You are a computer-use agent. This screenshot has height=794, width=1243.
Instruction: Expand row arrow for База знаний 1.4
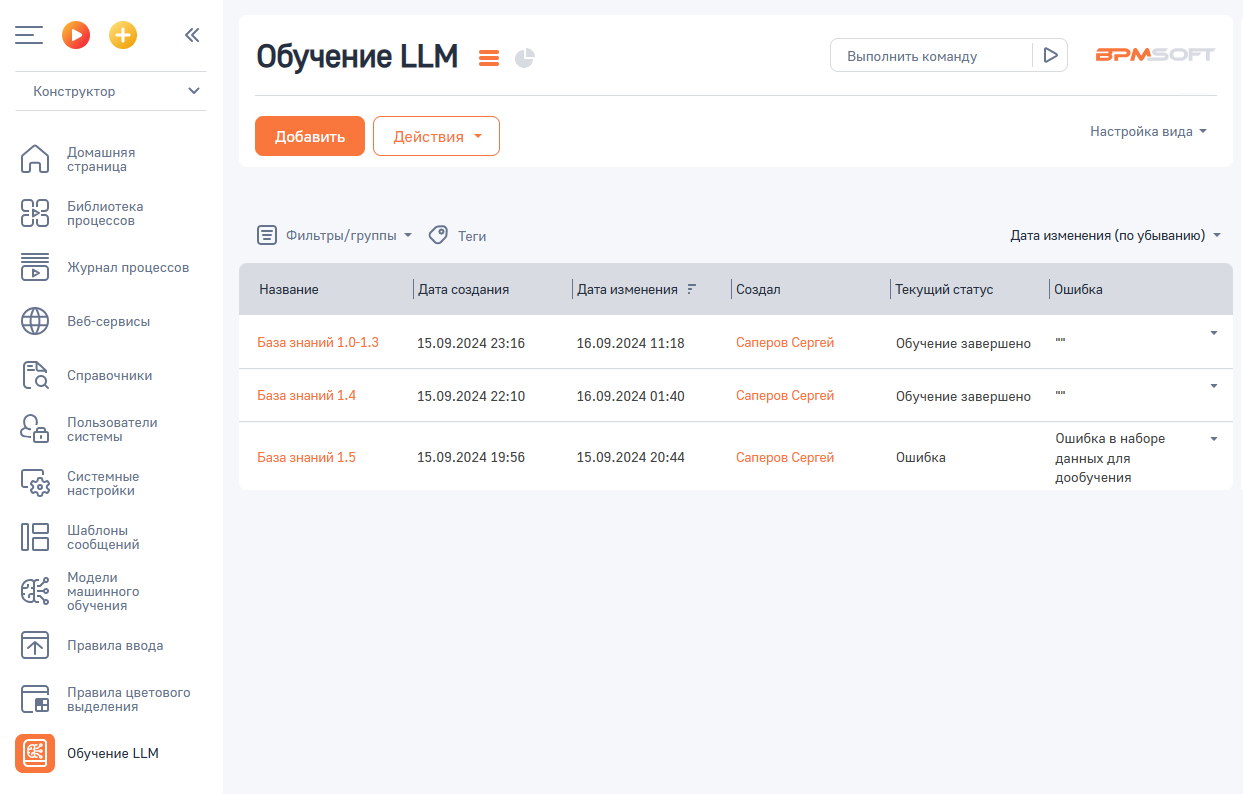[1214, 386]
